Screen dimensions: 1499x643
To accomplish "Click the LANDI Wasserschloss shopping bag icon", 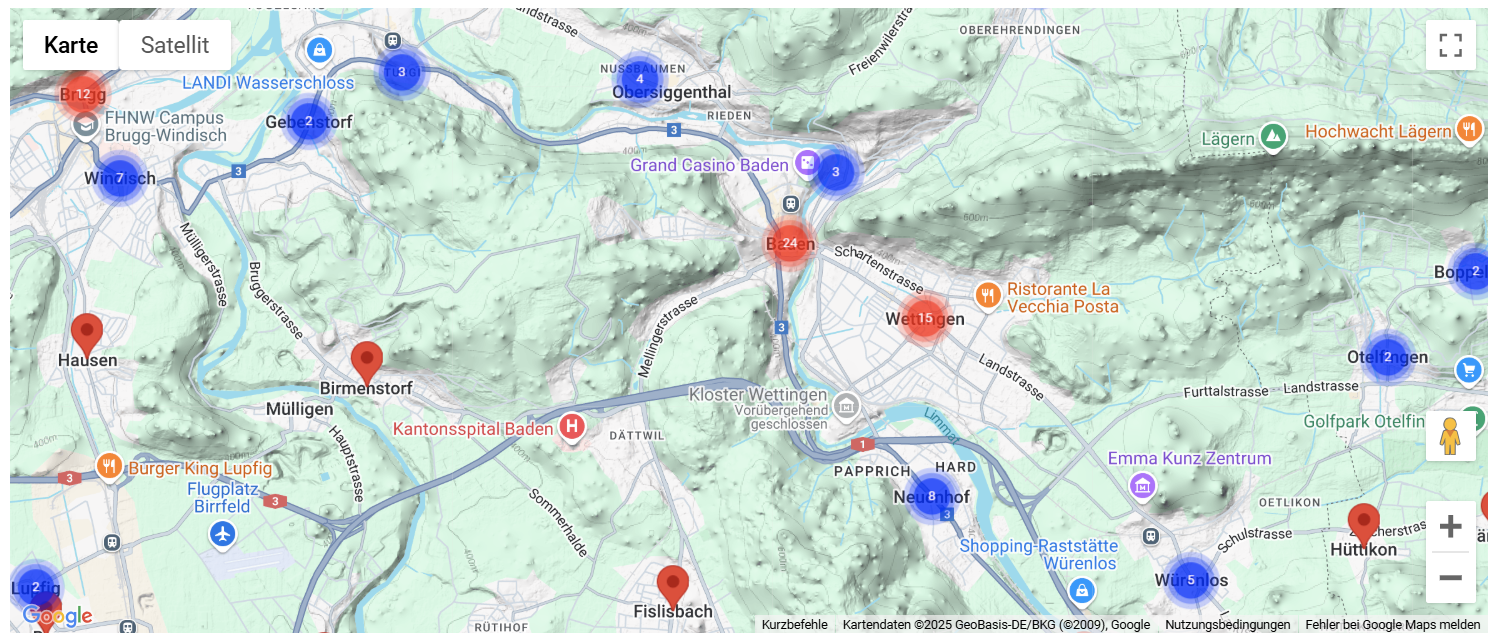I will pyautogui.click(x=319, y=48).
